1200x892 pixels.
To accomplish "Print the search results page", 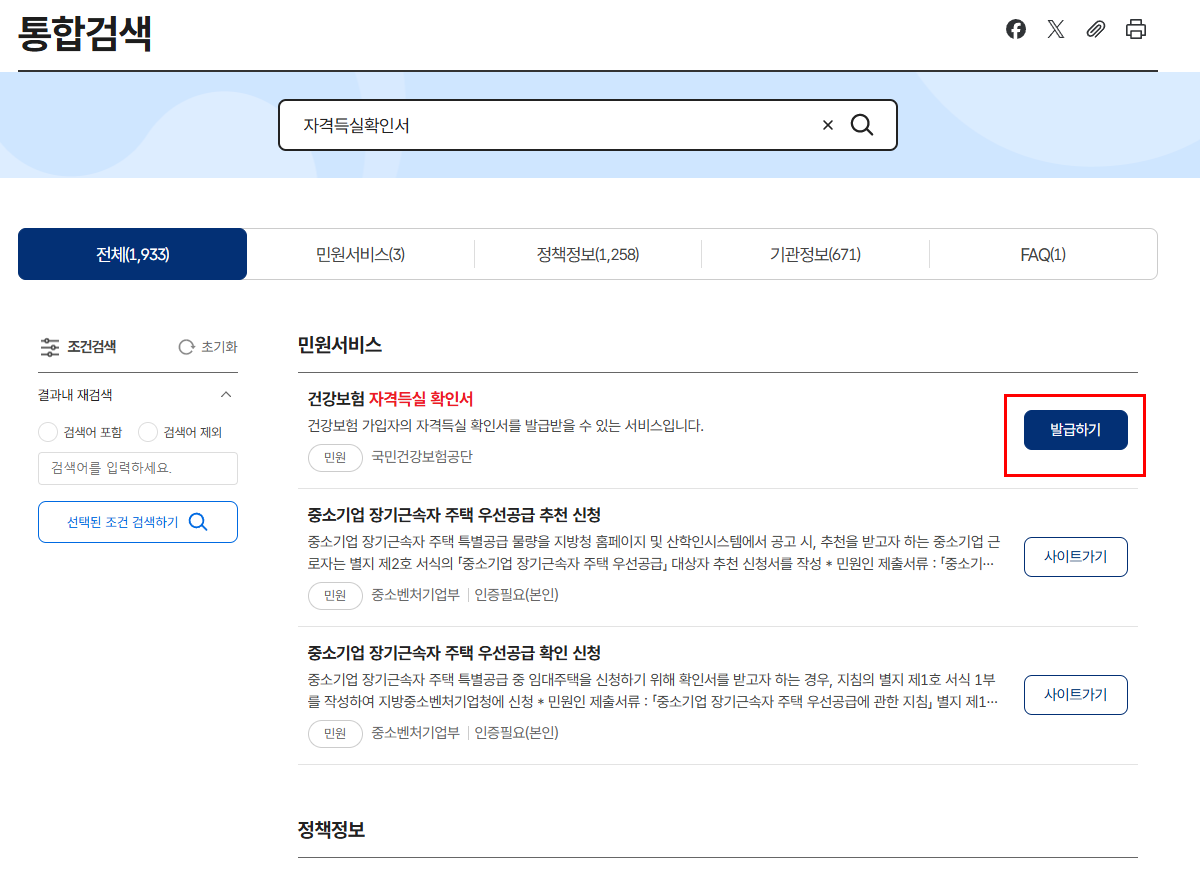I will (x=1135, y=29).
